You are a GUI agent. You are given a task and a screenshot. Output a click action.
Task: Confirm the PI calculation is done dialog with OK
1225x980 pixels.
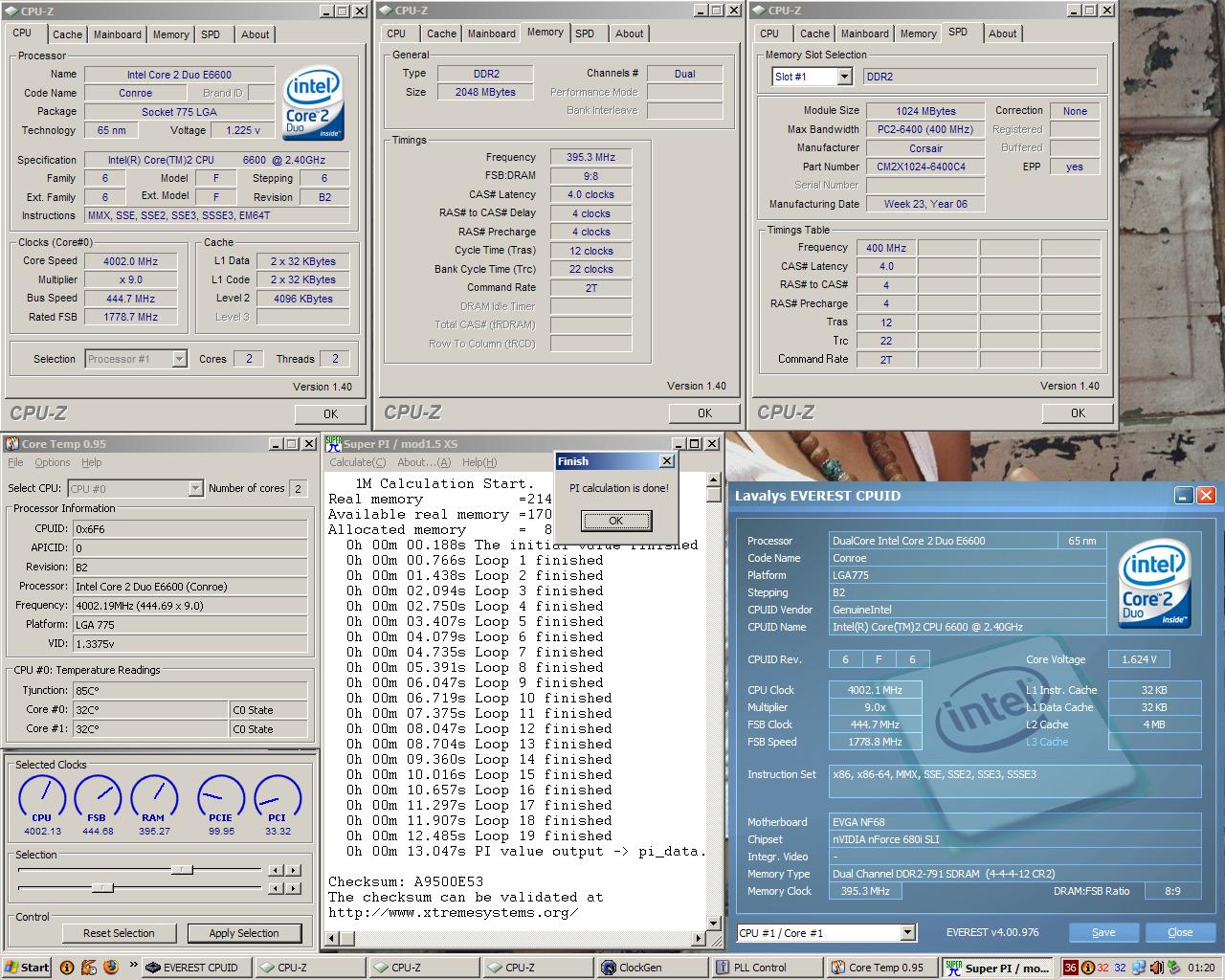616,521
